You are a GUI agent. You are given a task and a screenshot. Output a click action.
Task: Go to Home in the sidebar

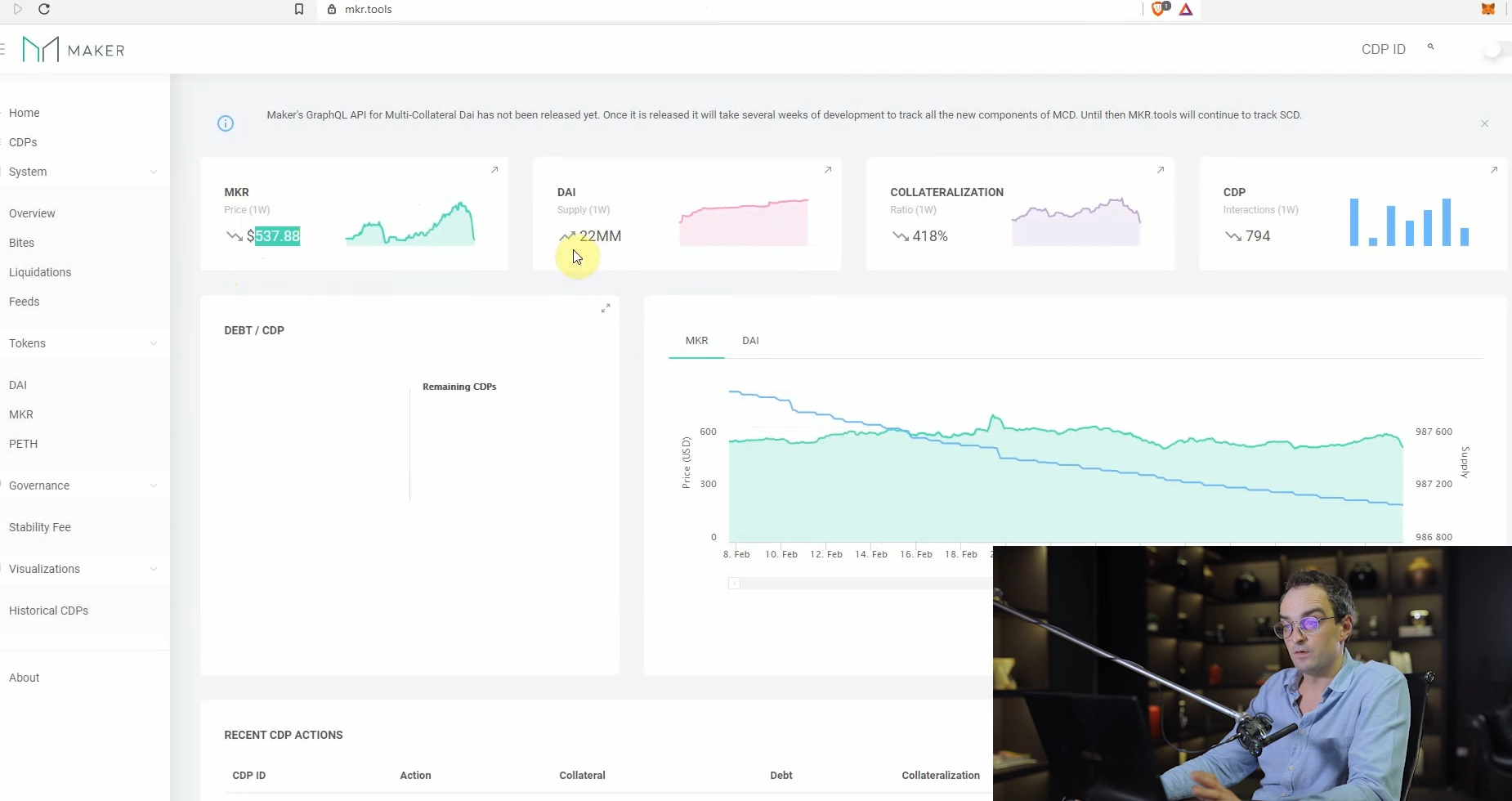[x=25, y=113]
